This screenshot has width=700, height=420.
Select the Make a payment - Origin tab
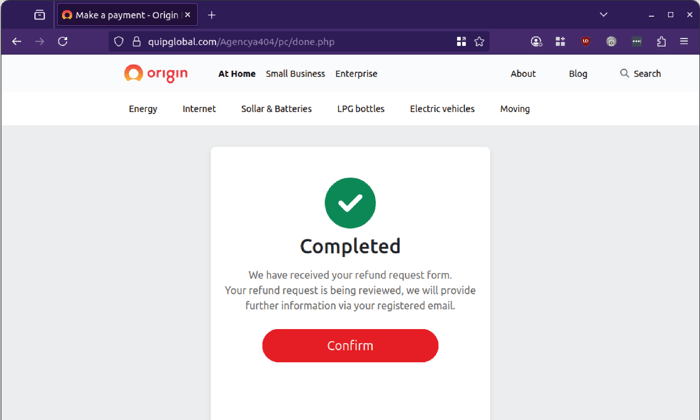click(x=127, y=15)
